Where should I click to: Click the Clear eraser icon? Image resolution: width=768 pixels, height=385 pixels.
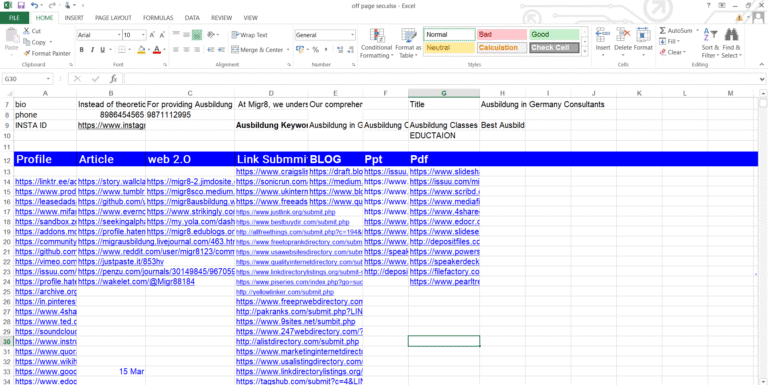pos(663,52)
